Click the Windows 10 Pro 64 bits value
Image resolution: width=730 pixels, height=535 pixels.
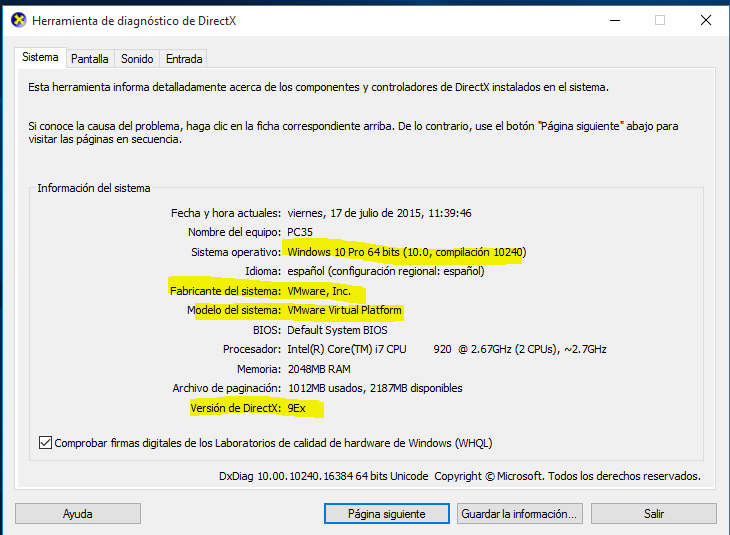(406, 252)
